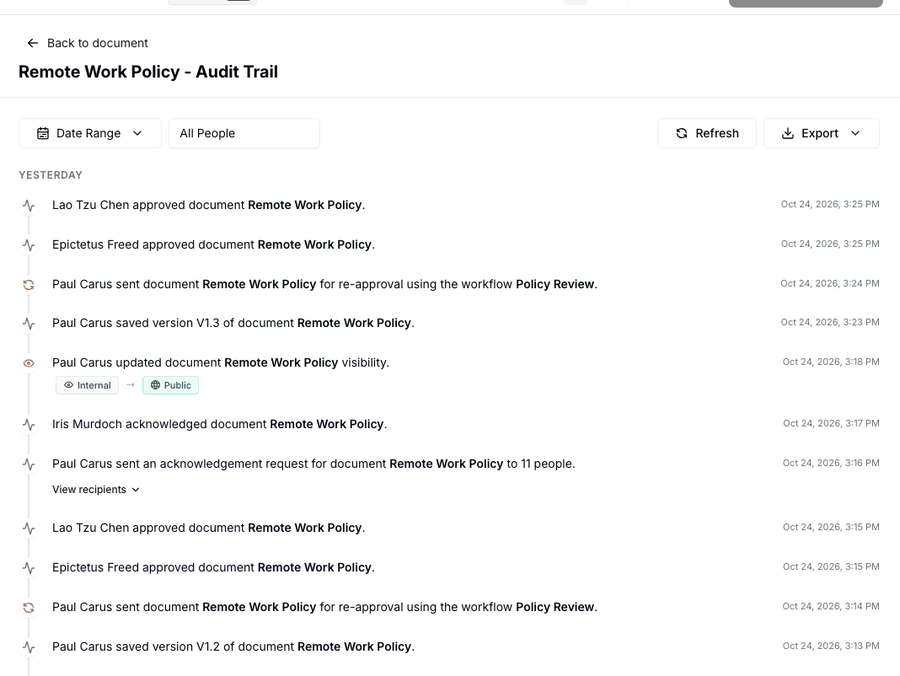Click 'Paul Carus saved version V1.2' entry
900x676 pixels.
[x=233, y=647]
